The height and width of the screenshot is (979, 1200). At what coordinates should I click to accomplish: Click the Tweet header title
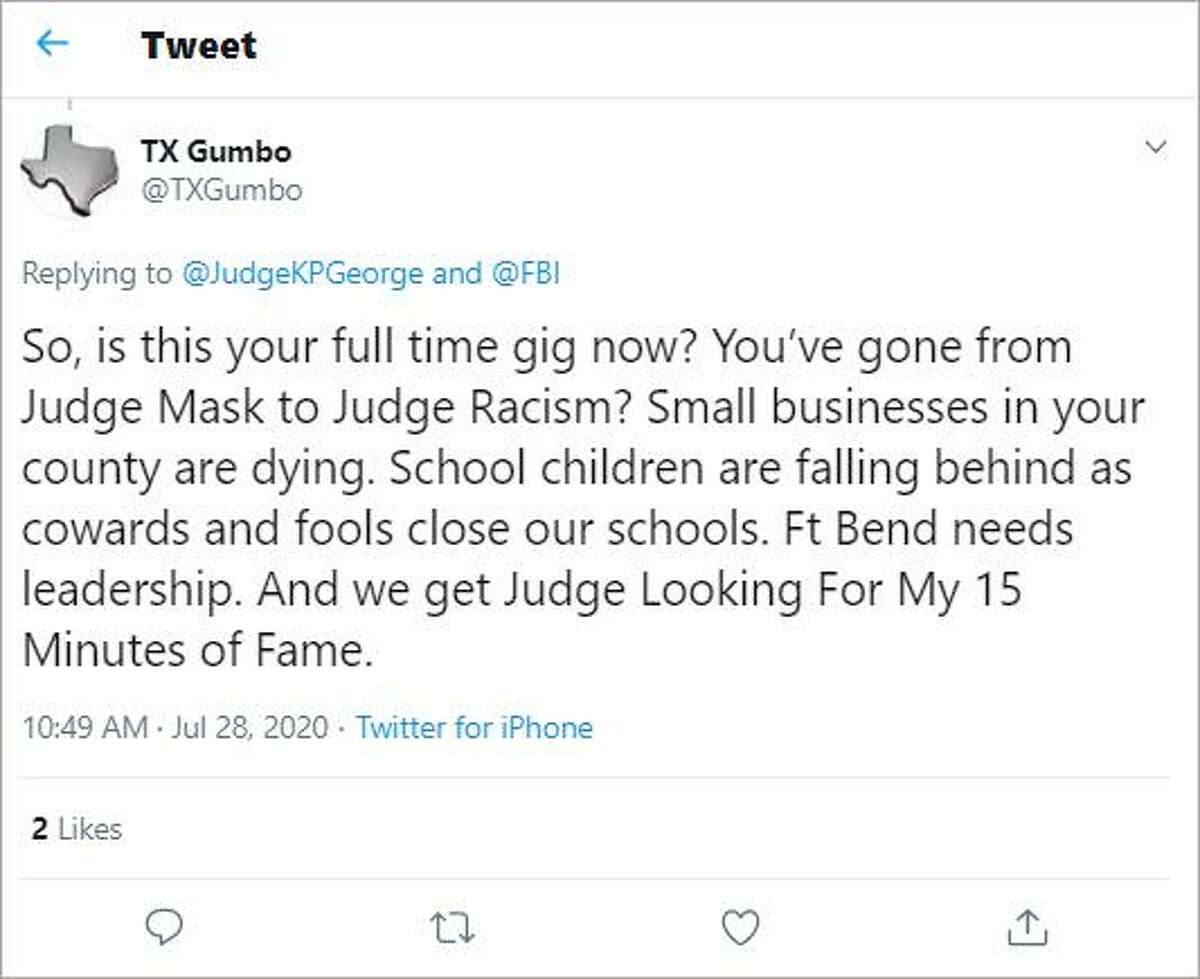[x=198, y=45]
